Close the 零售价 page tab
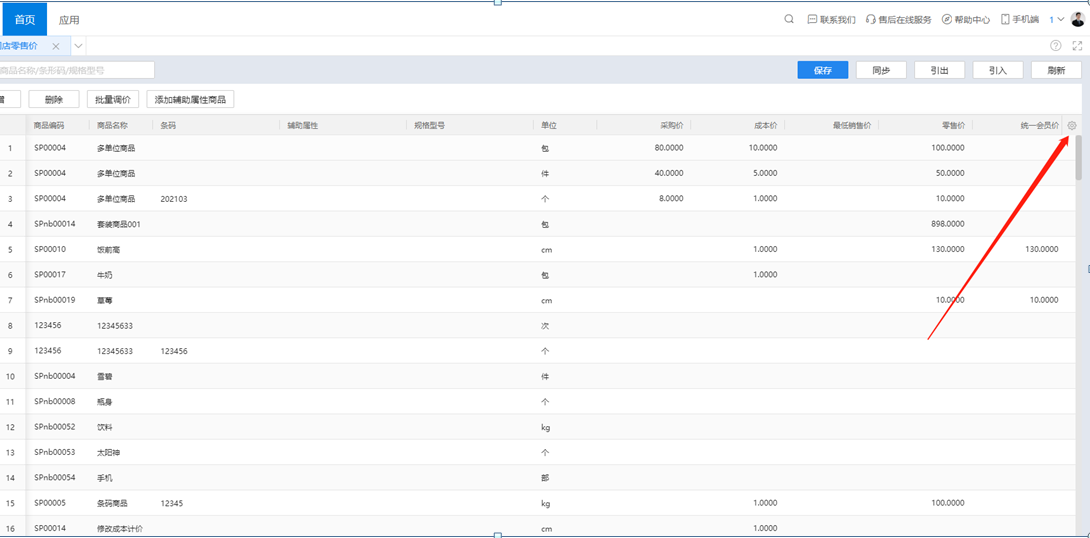Viewport: 1090px width, 538px height. pos(56,46)
